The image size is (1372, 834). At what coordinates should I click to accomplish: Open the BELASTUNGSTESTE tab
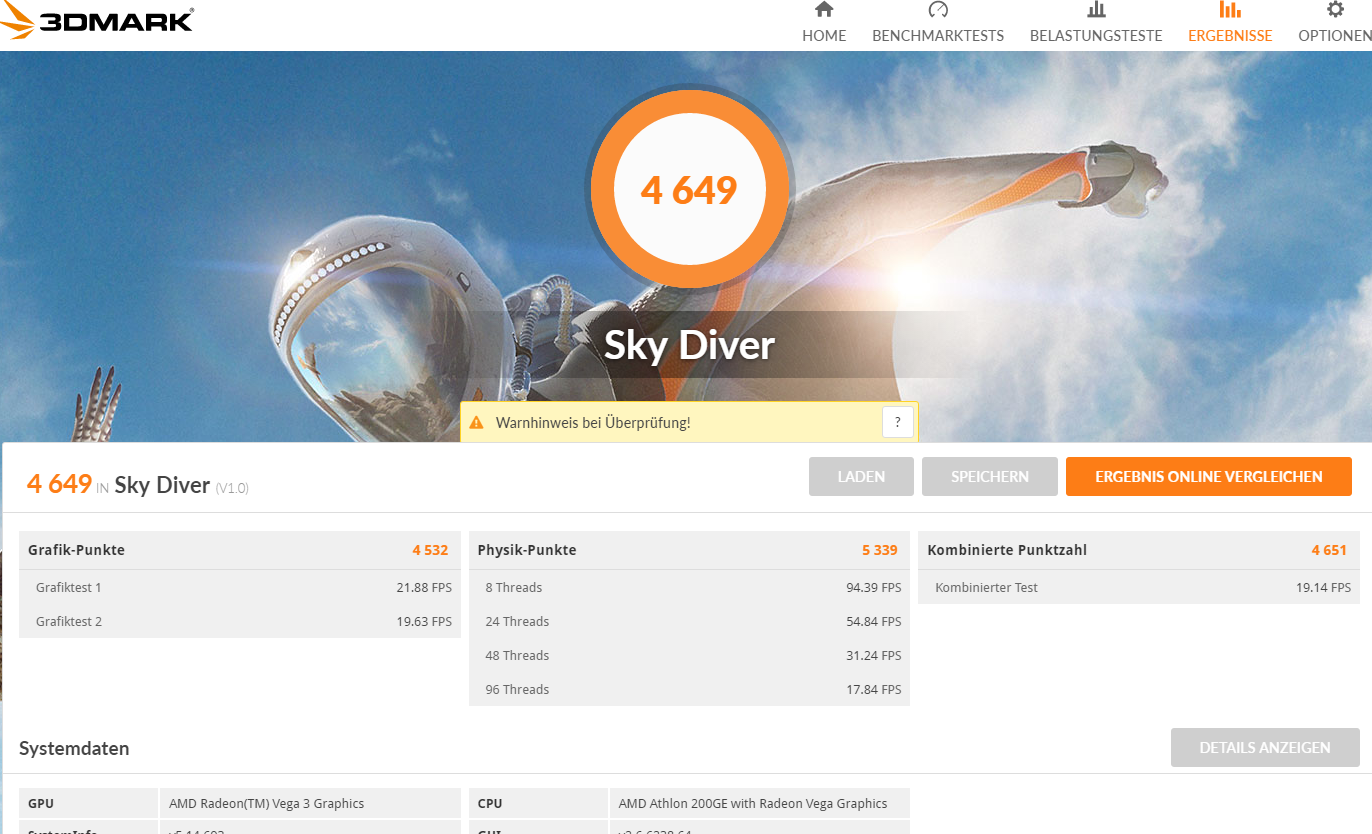1096,35
